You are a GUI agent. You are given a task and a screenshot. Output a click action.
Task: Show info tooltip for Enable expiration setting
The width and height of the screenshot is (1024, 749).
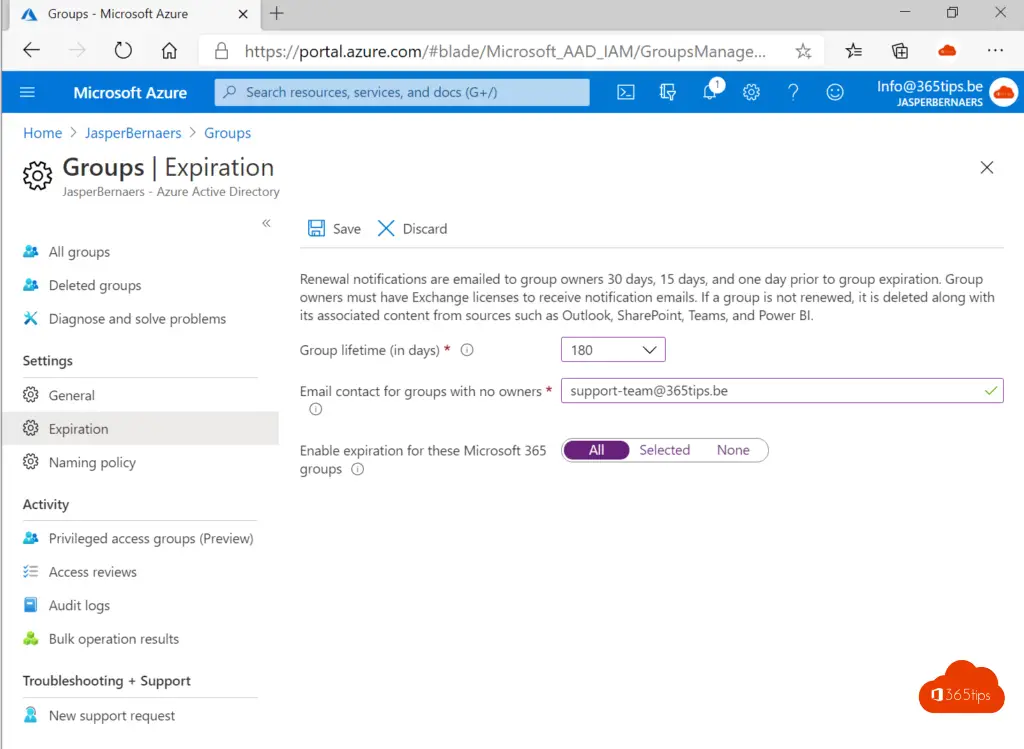pos(357,469)
